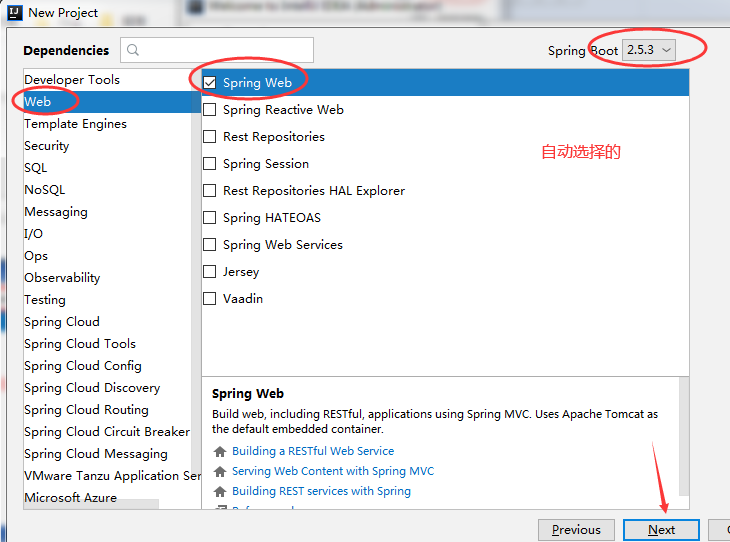Click the description panel vertical scrollbar
This screenshot has height=542, width=730.
[684, 437]
